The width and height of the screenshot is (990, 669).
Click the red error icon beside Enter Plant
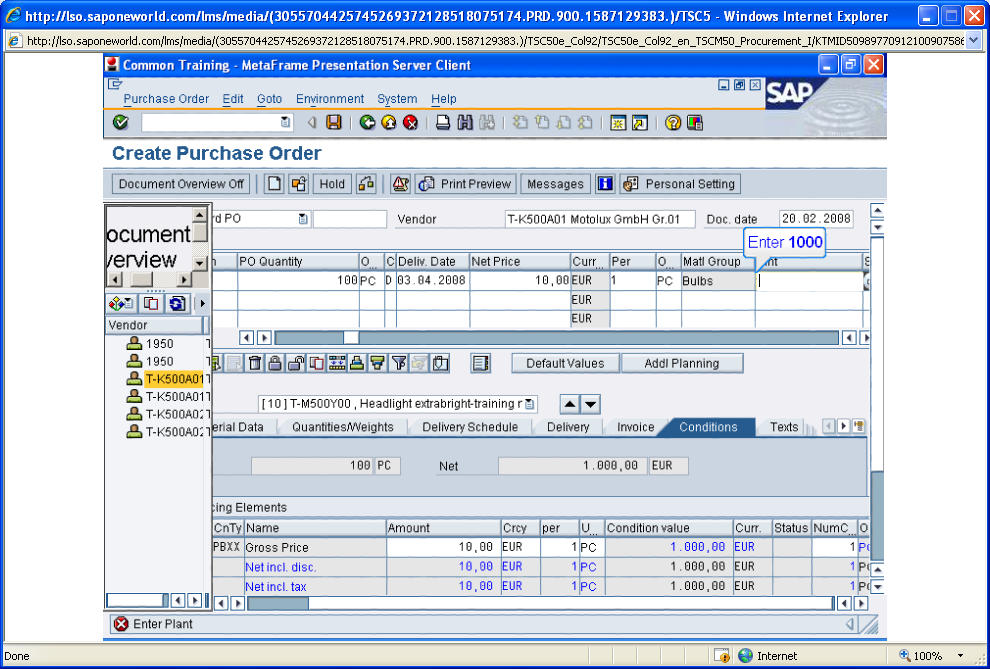pos(121,624)
